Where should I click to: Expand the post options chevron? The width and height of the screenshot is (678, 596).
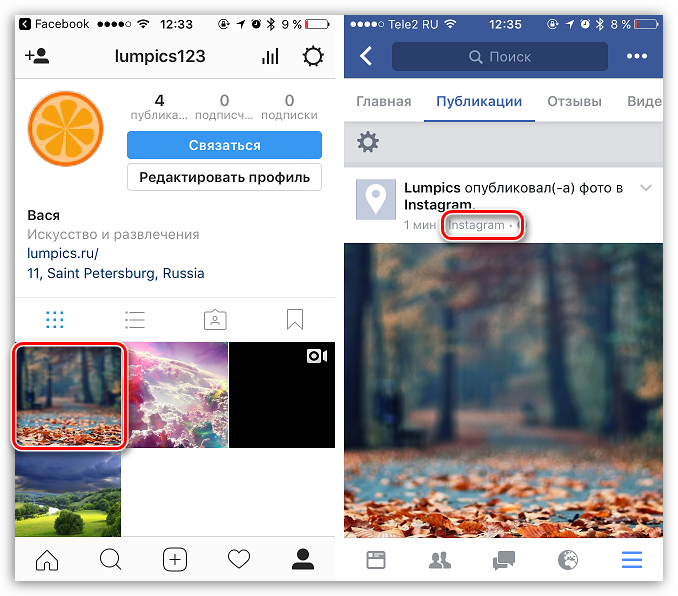pos(646,188)
